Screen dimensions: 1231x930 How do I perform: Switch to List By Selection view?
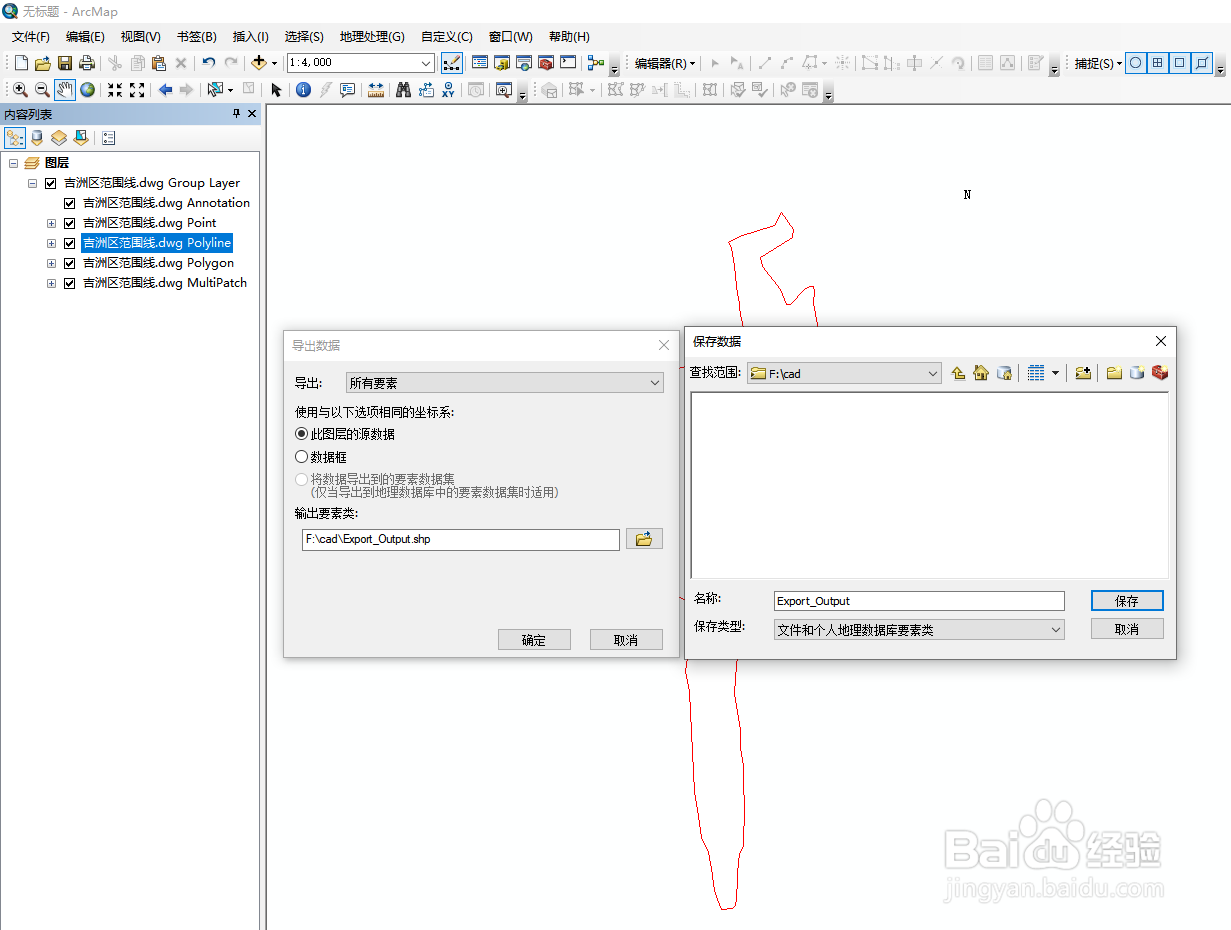pyautogui.click(x=81, y=138)
